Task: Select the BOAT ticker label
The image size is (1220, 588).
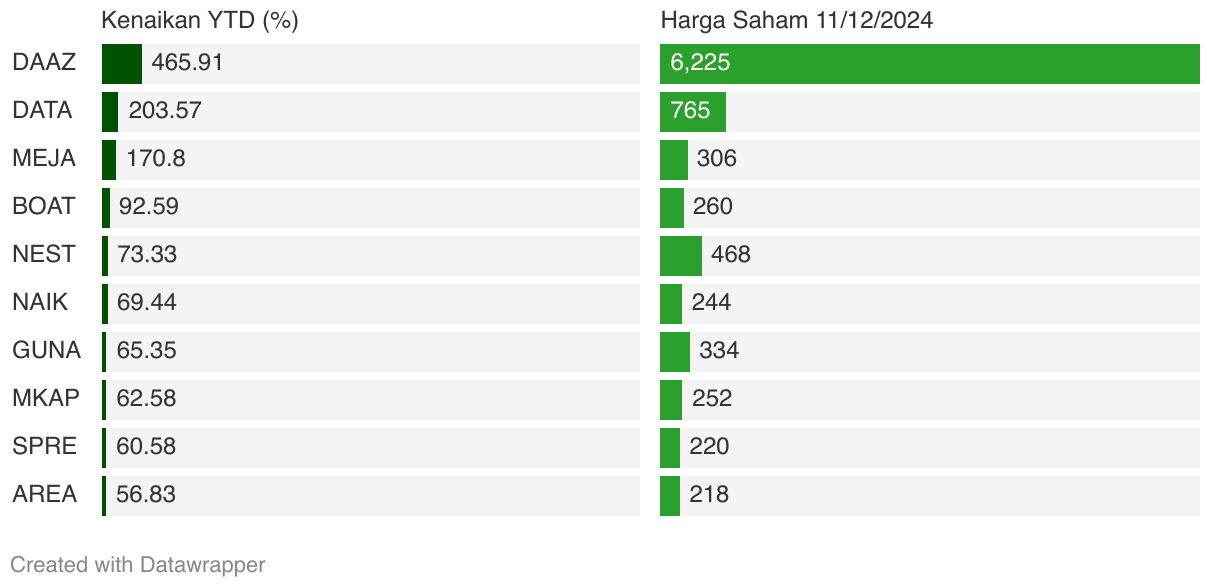Action: pos(44,207)
